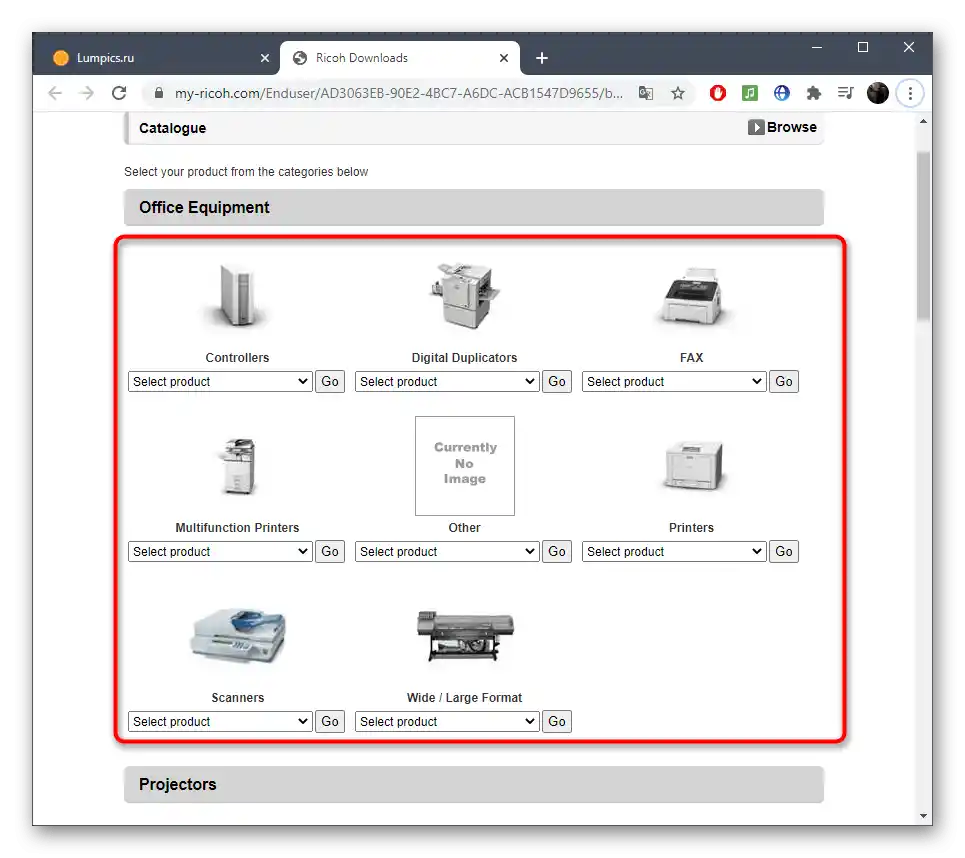965x858 pixels.
Task: Open a new browser tab
Action: pos(542,58)
